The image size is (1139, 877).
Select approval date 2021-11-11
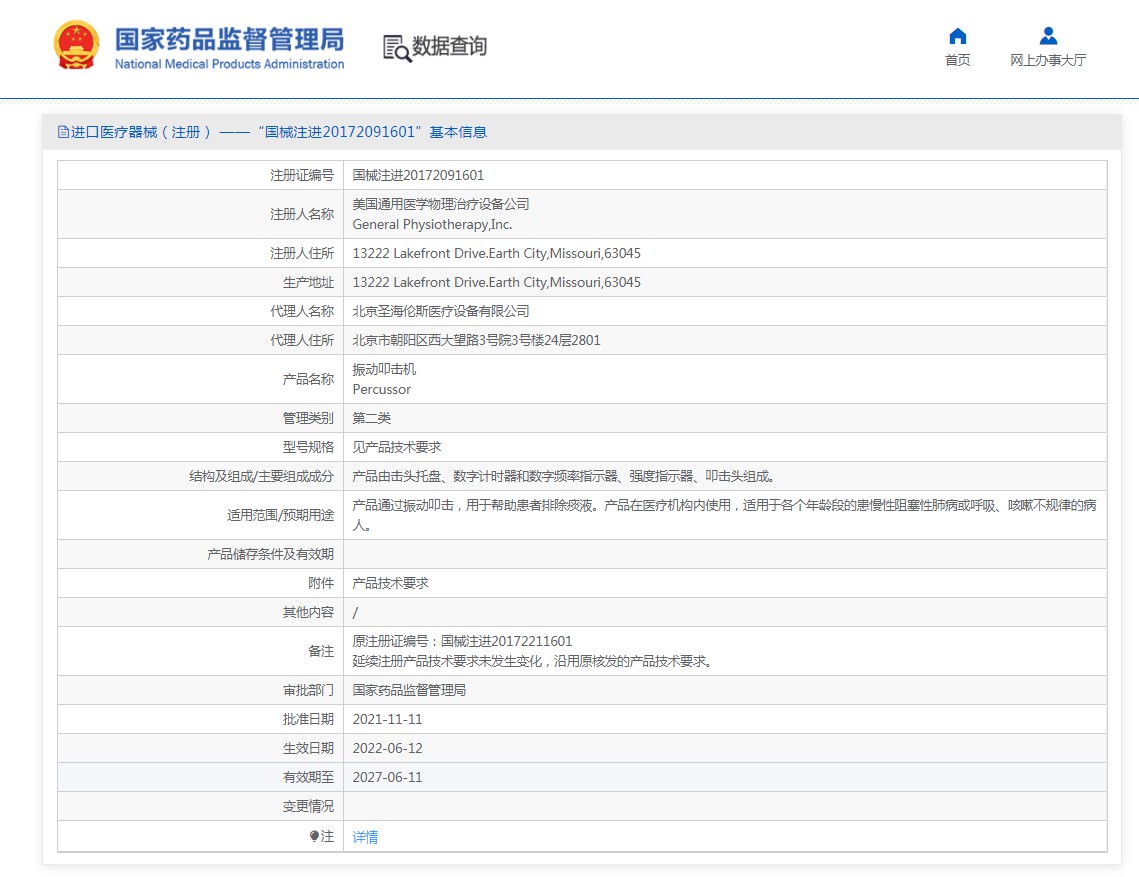click(387, 719)
